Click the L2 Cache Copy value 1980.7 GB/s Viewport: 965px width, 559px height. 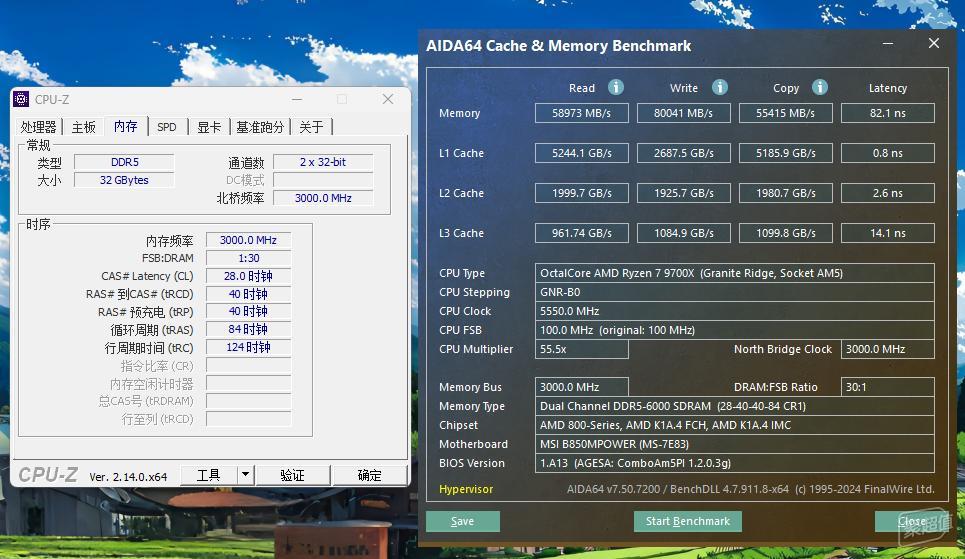click(x=786, y=193)
